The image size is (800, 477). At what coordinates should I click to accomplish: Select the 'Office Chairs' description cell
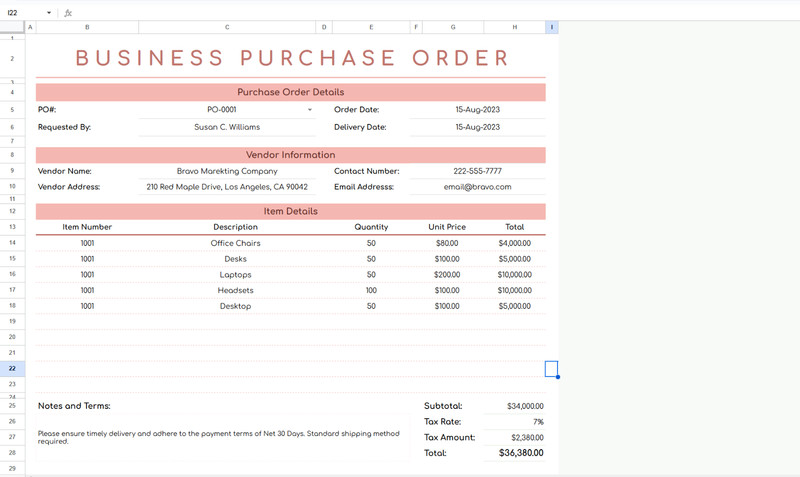click(235, 243)
